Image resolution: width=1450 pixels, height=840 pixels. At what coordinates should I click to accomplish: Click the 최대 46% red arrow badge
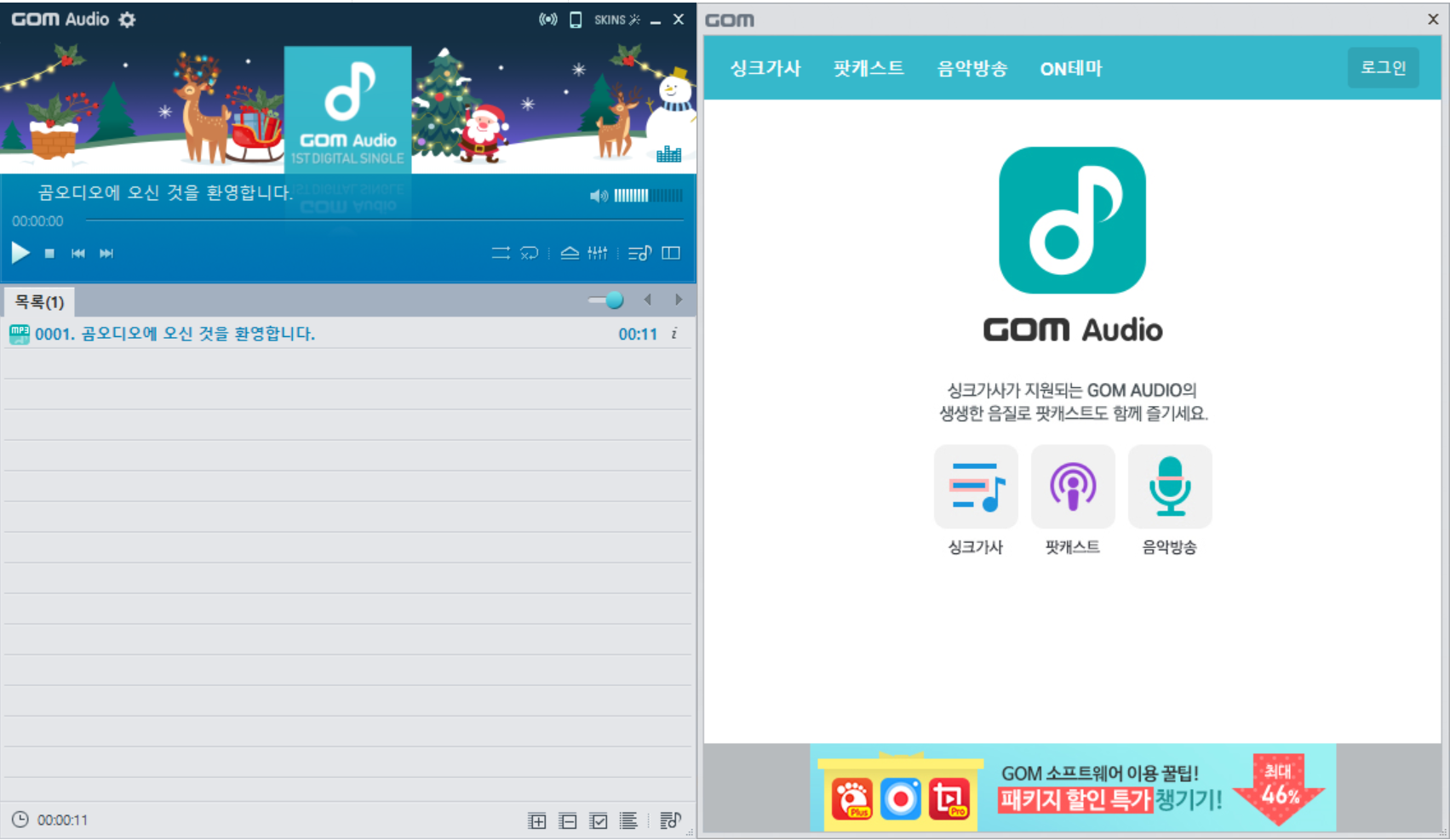pyautogui.click(x=1279, y=789)
